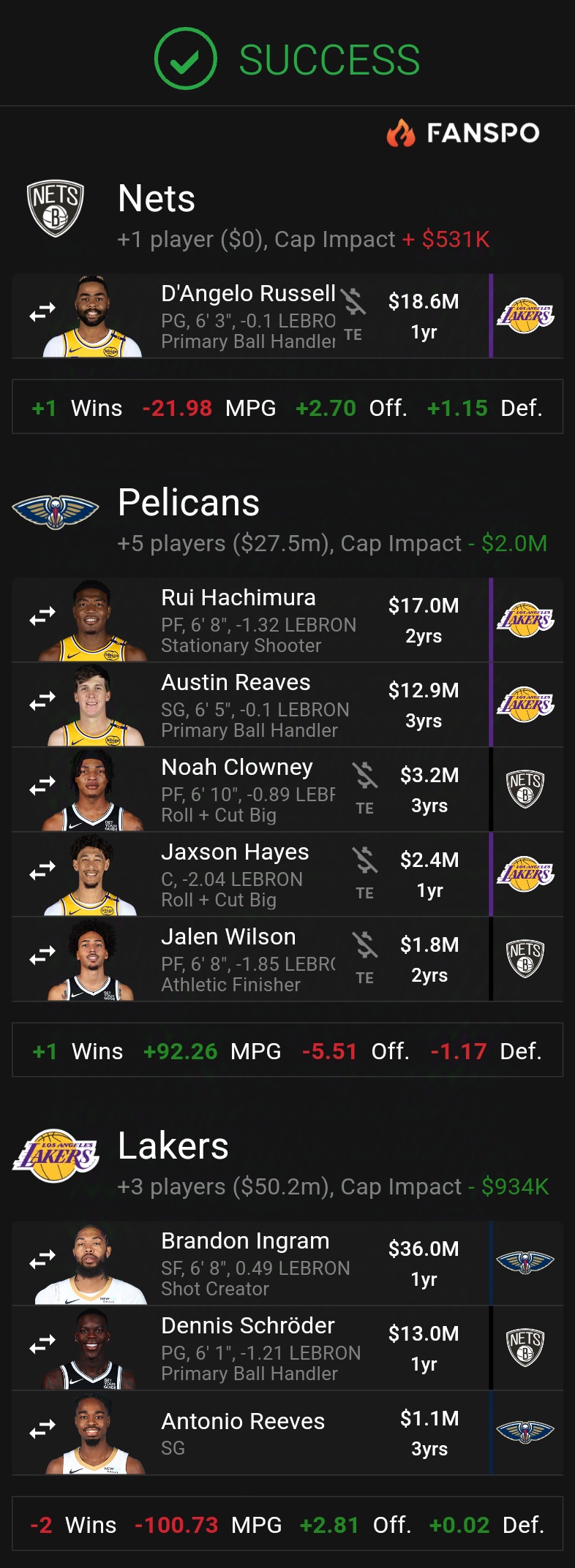Click the D'Angelo Russell player name

coord(248,293)
